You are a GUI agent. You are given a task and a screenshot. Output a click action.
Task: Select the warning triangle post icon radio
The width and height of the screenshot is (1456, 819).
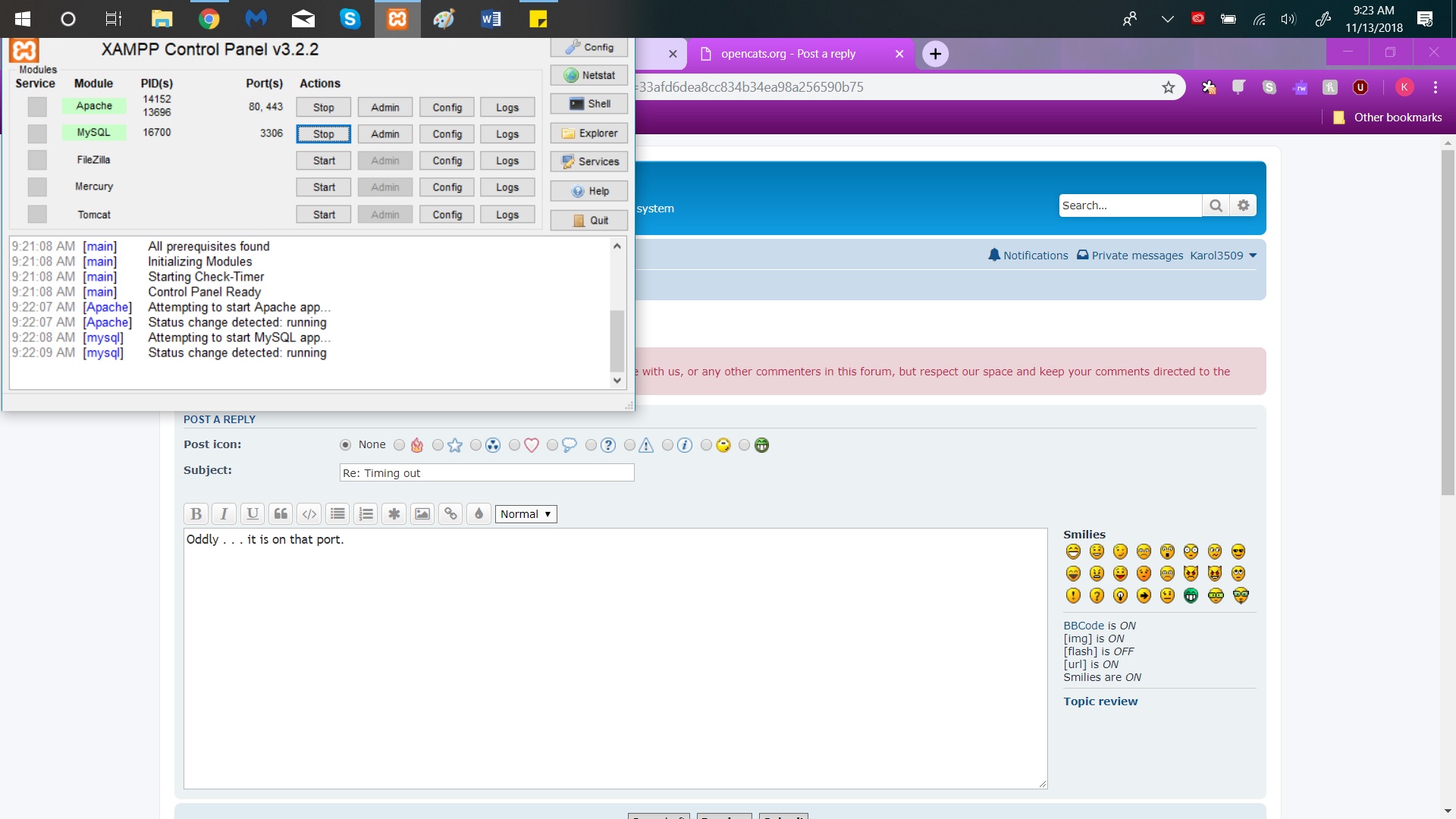coord(629,445)
